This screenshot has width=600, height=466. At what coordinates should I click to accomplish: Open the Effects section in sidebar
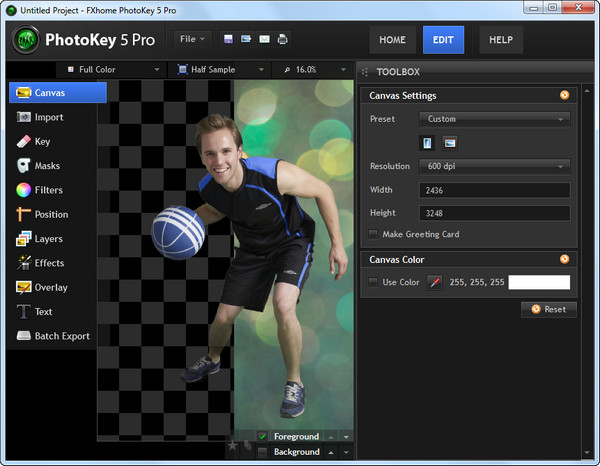tap(49, 263)
